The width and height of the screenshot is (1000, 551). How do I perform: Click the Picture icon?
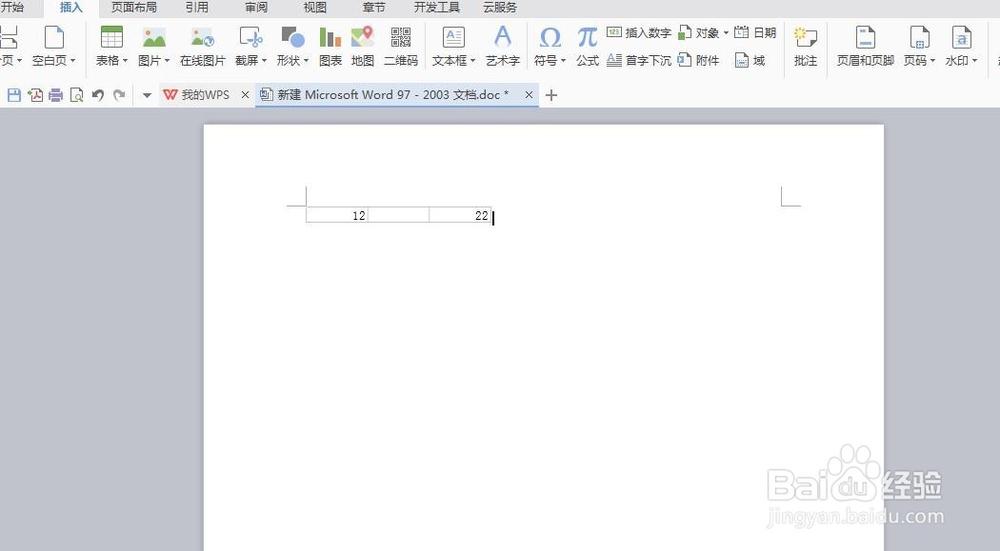(x=154, y=38)
